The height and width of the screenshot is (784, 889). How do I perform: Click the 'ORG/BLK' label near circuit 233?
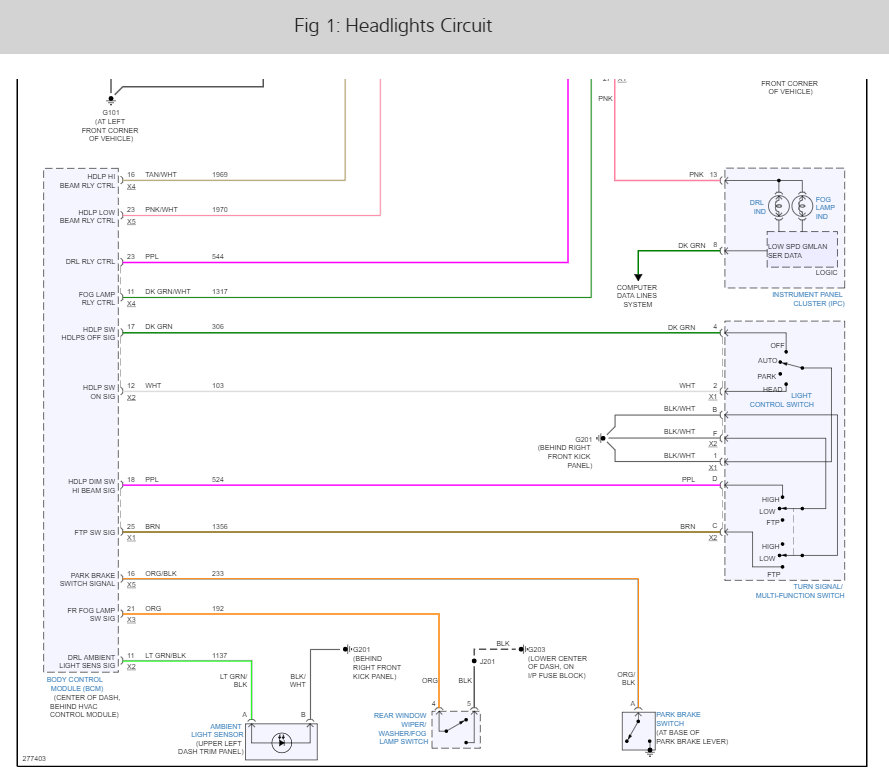pyautogui.click(x=161, y=574)
